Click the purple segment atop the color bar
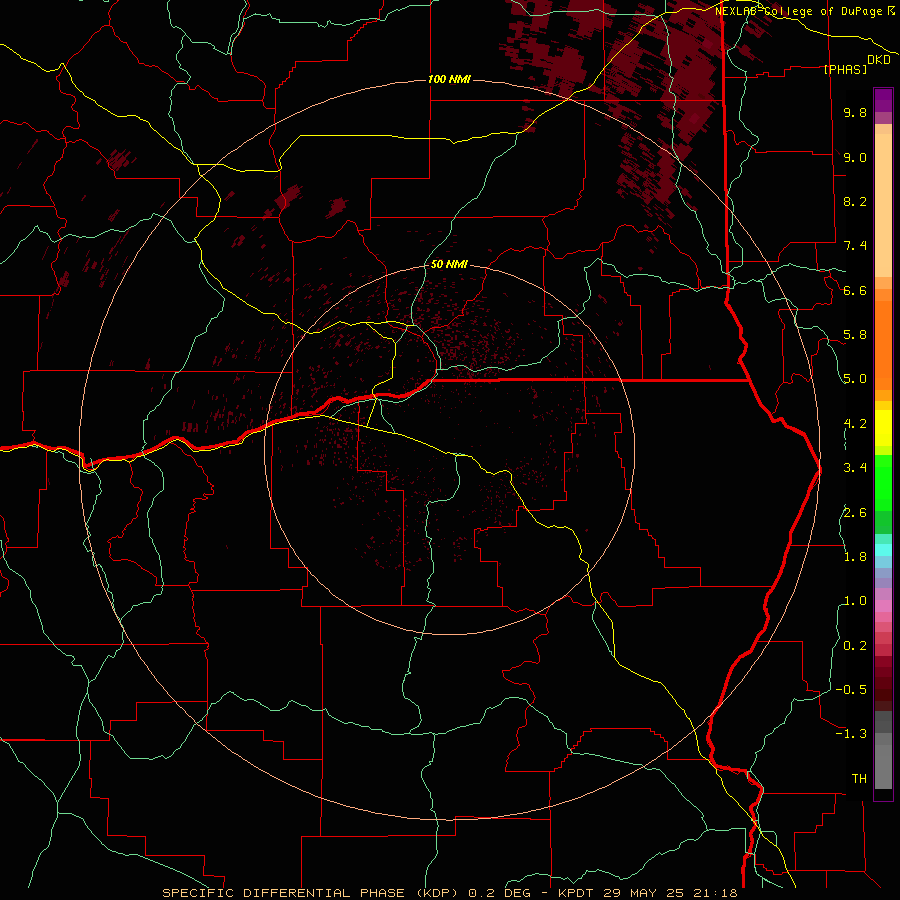The height and width of the screenshot is (900, 900). 883,100
